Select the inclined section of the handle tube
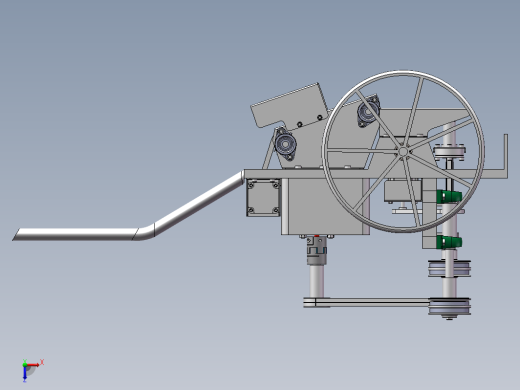Image resolution: width=520 pixels, height=390 pixels. 199,203
